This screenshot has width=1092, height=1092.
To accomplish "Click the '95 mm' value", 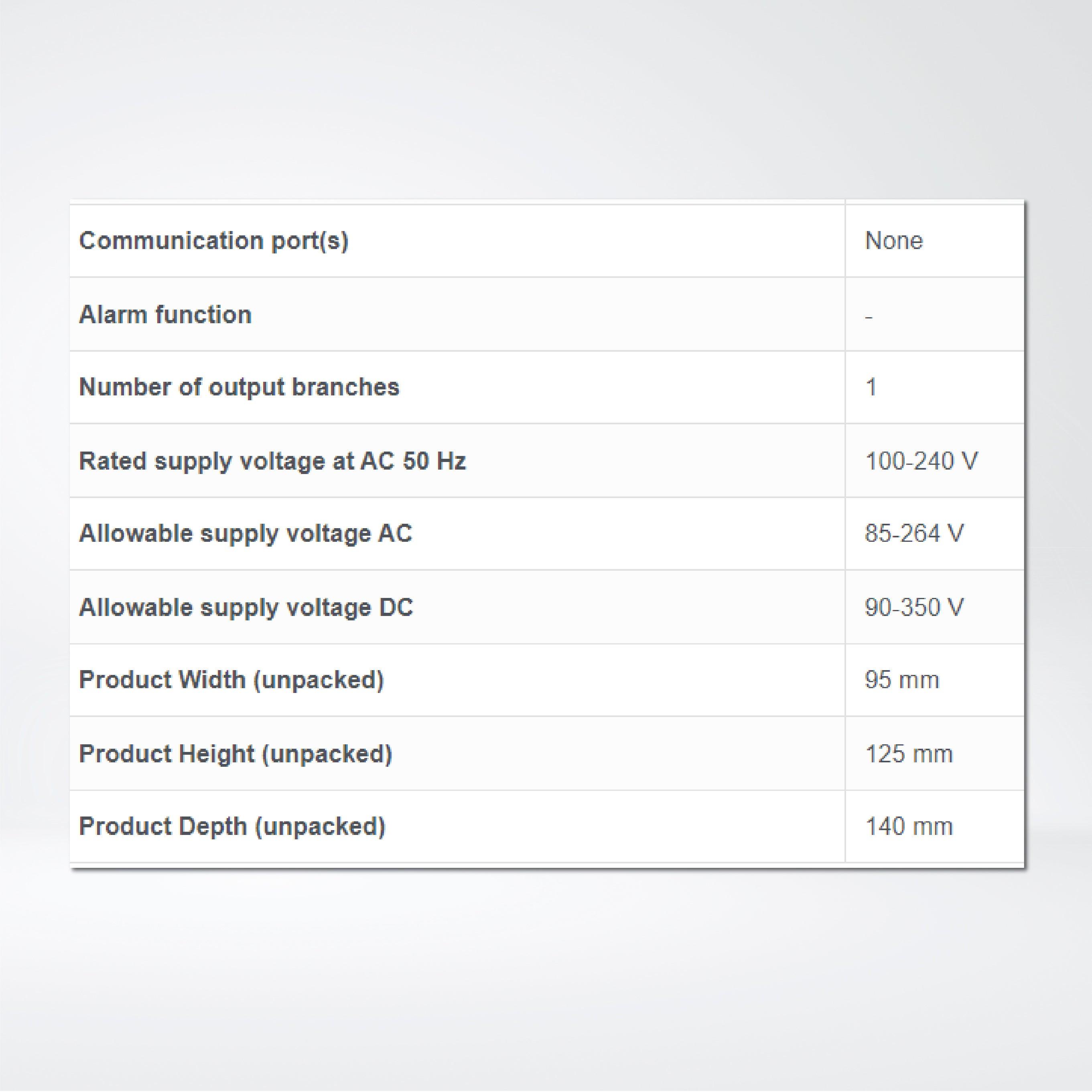I will point(902,680).
